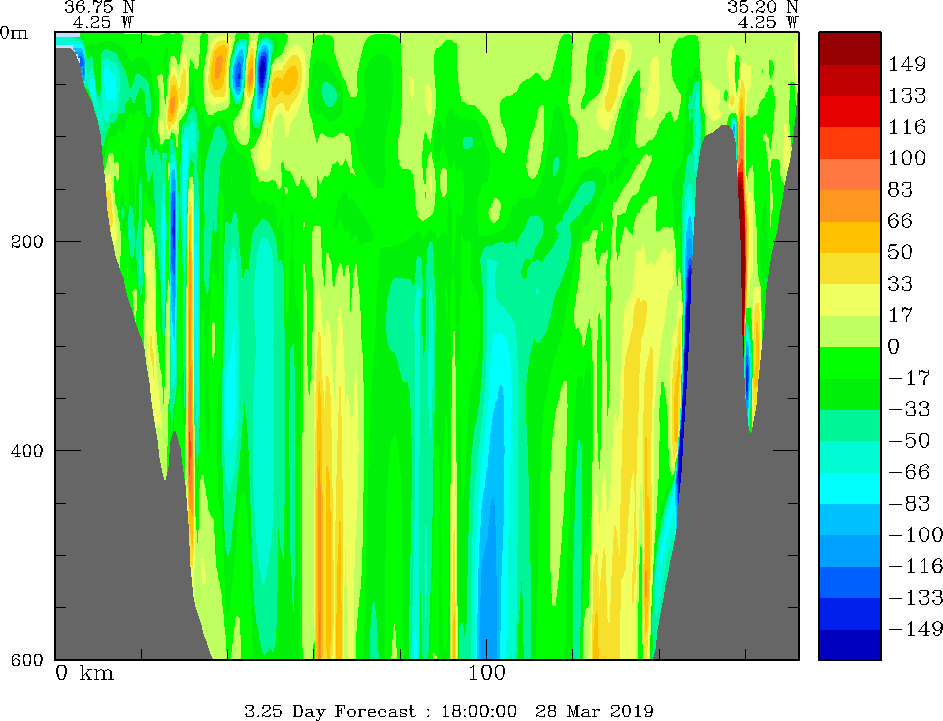This screenshot has height=721, width=943.
Task: Click the colorbar label 17
Action: (x=900, y=314)
